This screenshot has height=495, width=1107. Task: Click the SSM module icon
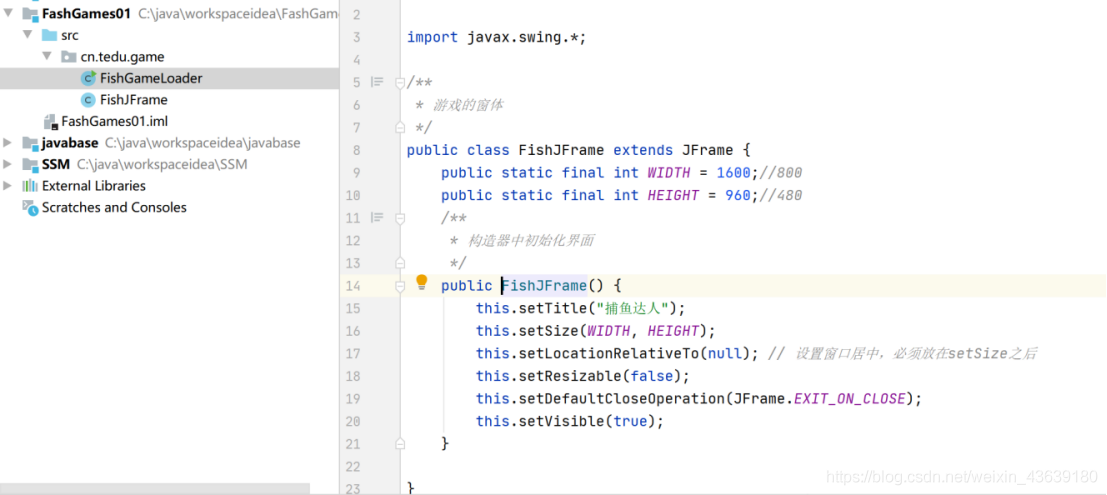click(x=30, y=165)
